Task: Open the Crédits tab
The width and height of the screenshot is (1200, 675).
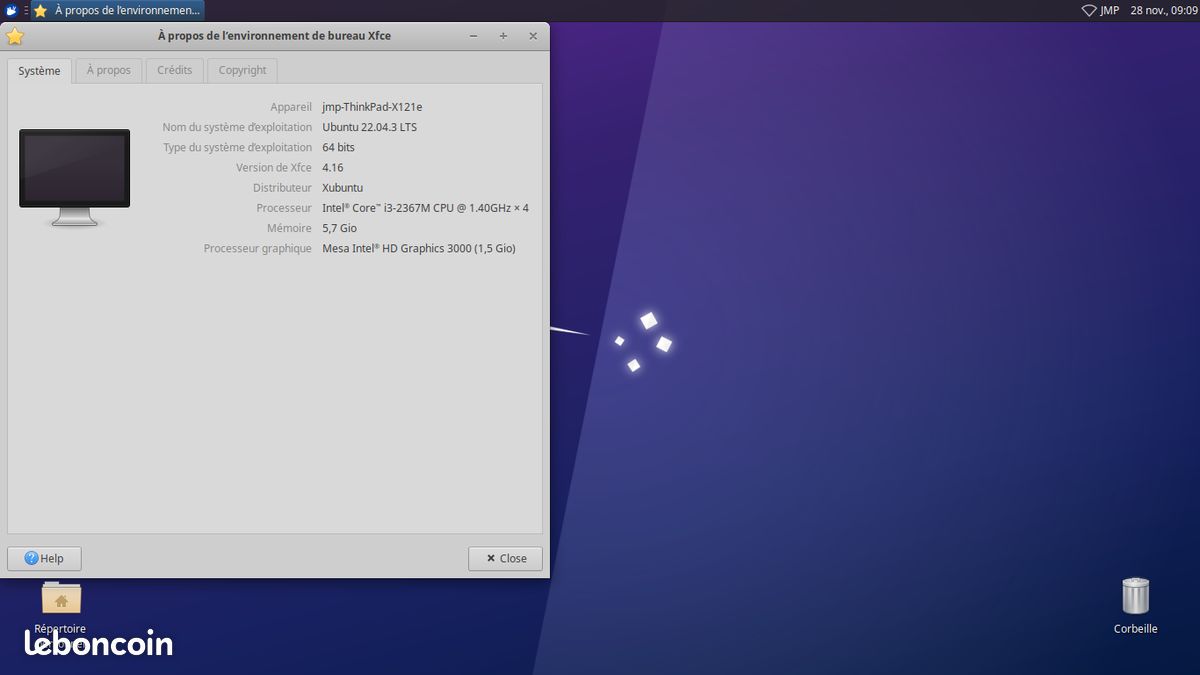Action: [x=174, y=70]
